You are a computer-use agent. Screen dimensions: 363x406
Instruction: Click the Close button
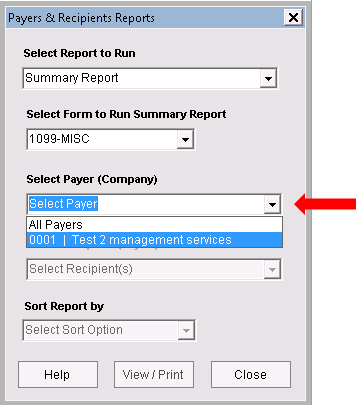pyautogui.click(x=251, y=375)
